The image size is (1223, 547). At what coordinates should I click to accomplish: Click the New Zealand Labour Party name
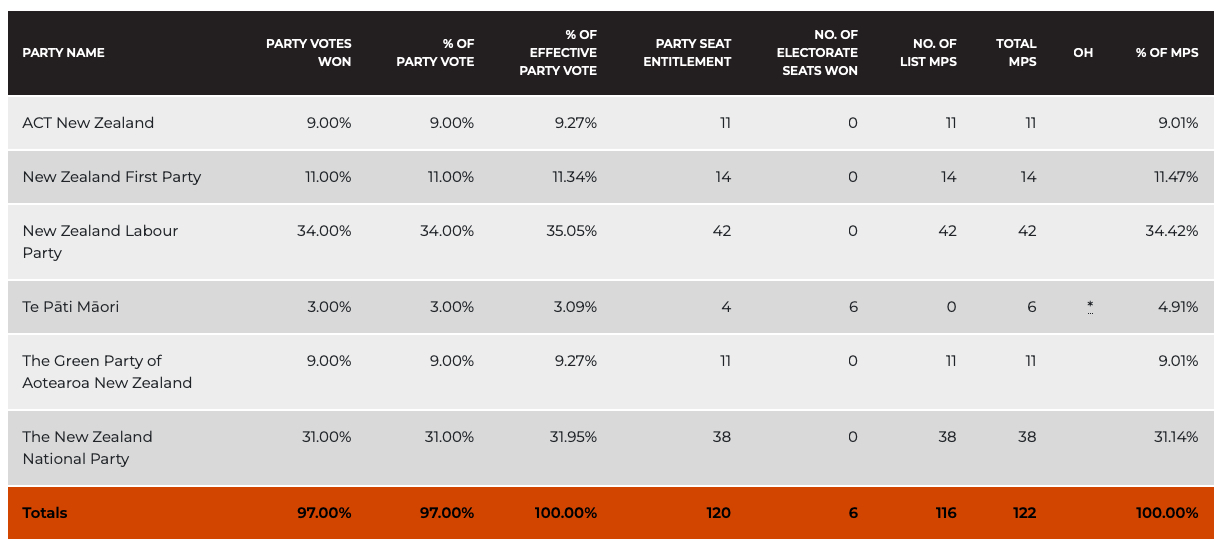[x=100, y=241]
